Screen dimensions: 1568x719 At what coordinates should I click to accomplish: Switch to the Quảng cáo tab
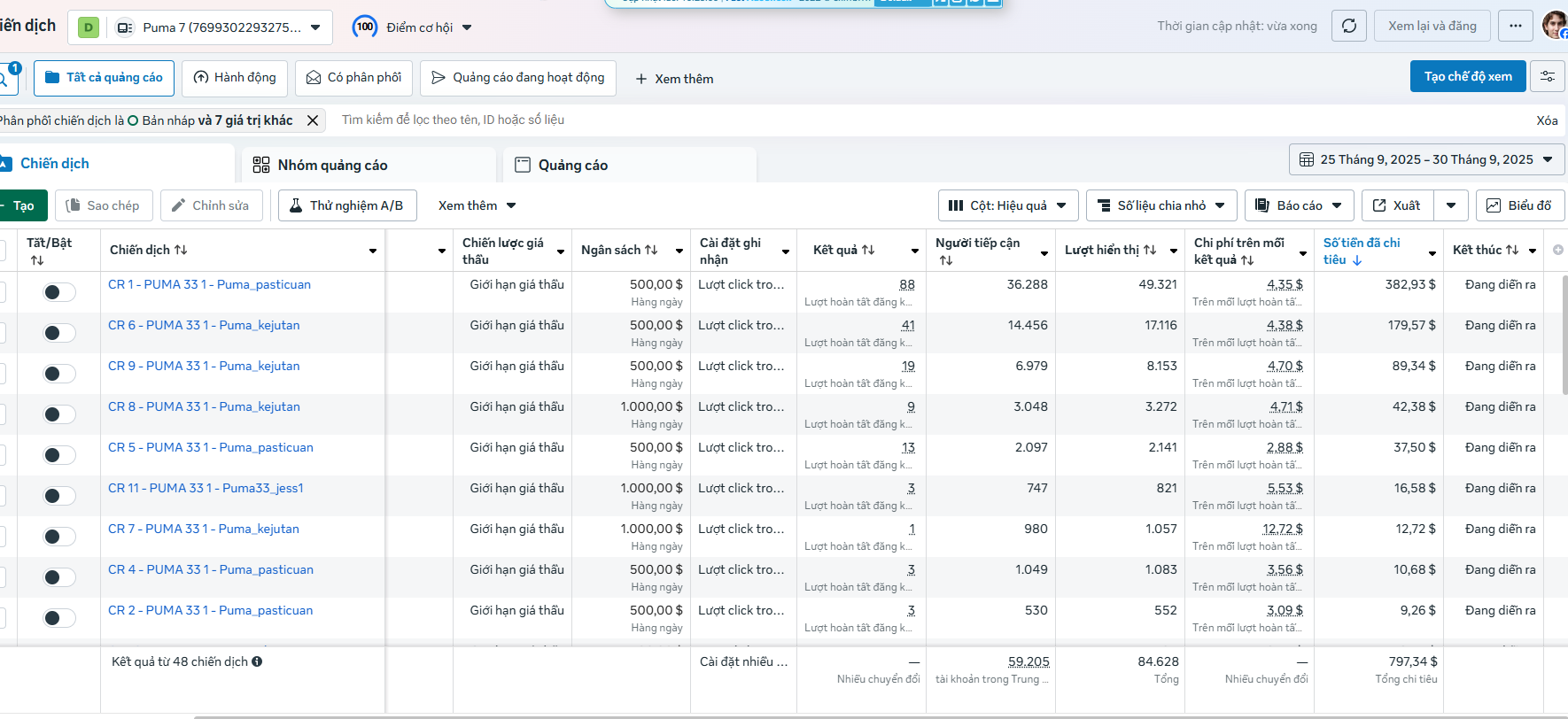(x=572, y=165)
